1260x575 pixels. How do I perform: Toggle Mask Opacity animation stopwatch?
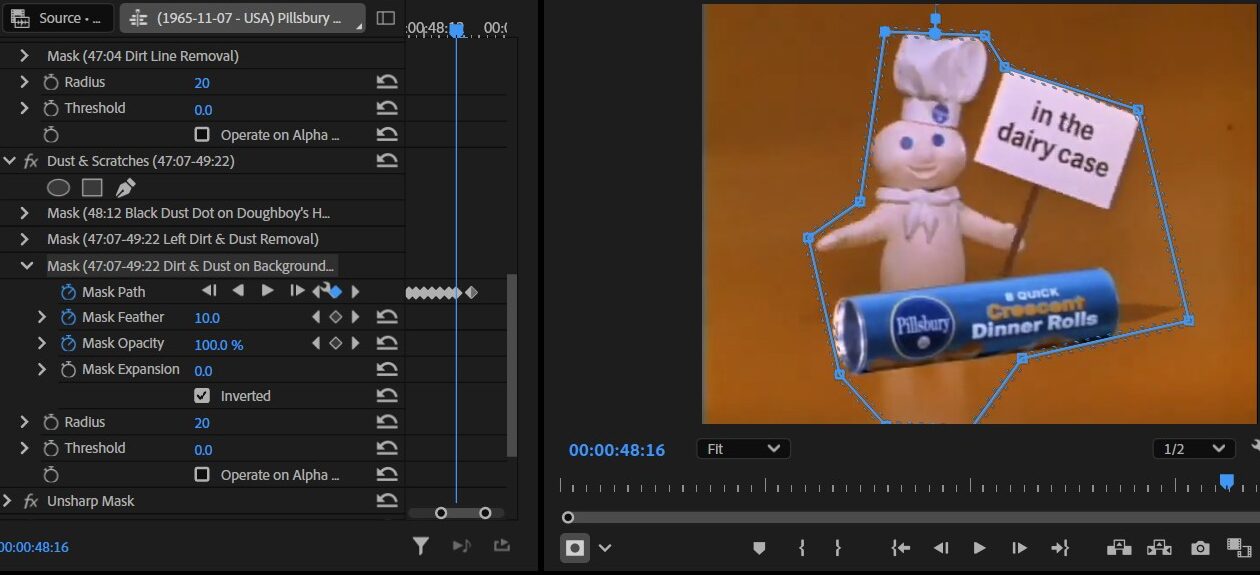pos(68,343)
